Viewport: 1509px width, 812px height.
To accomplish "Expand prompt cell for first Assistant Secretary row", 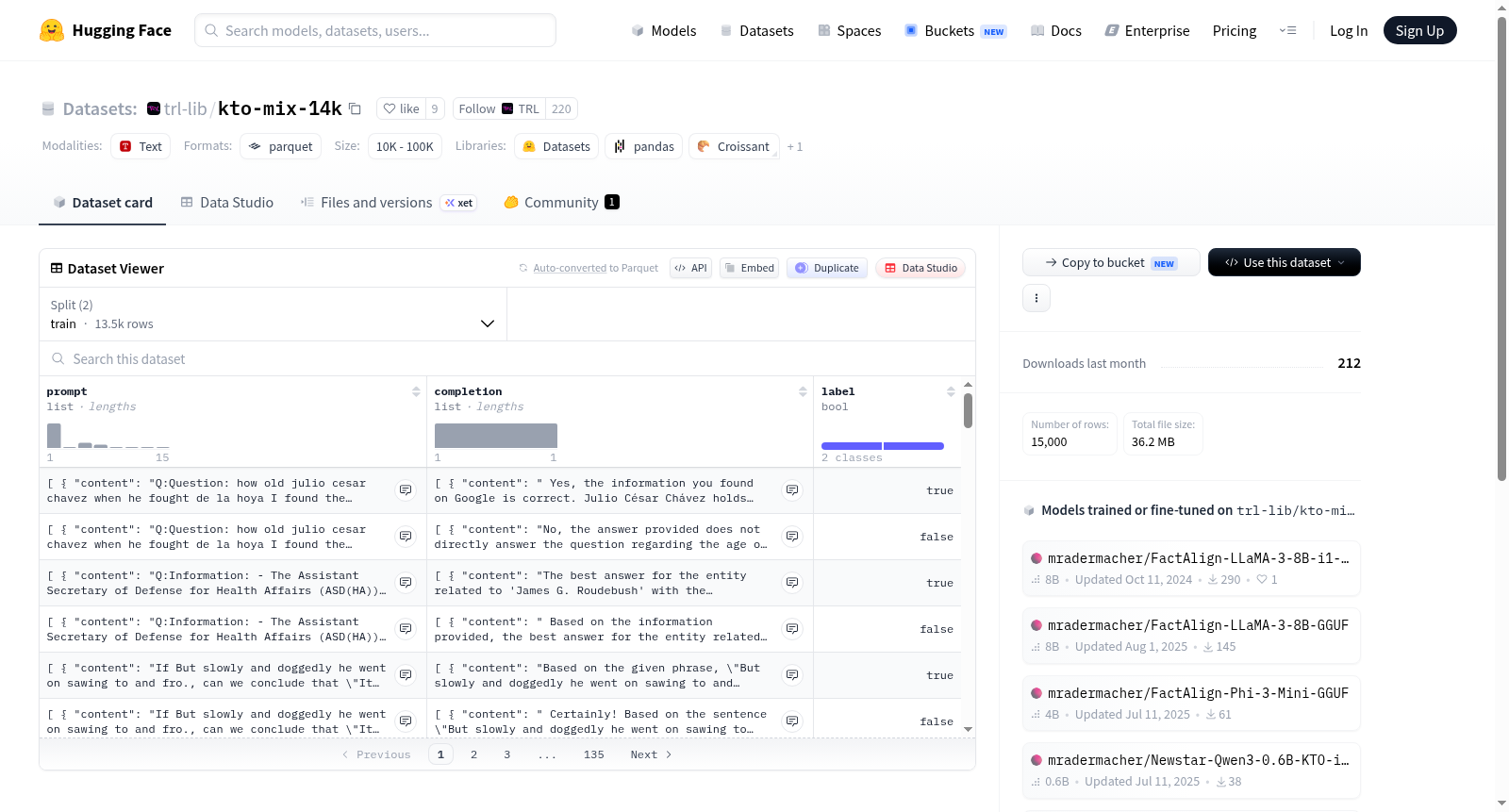I will tap(406, 583).
